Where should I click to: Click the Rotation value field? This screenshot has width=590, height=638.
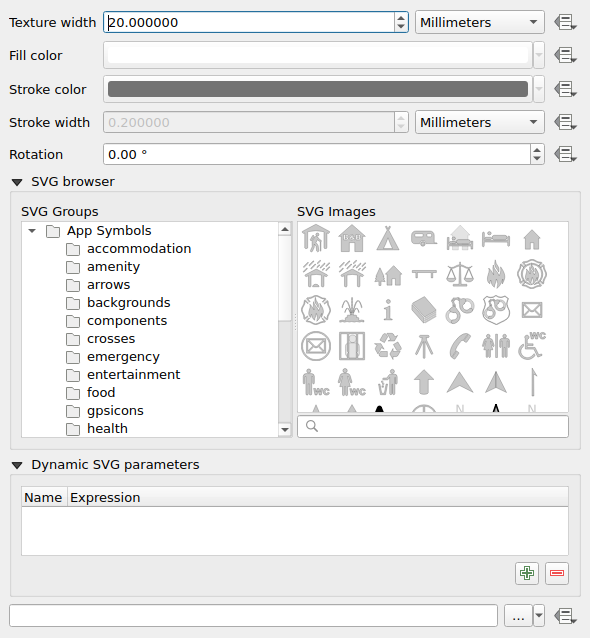click(x=317, y=154)
